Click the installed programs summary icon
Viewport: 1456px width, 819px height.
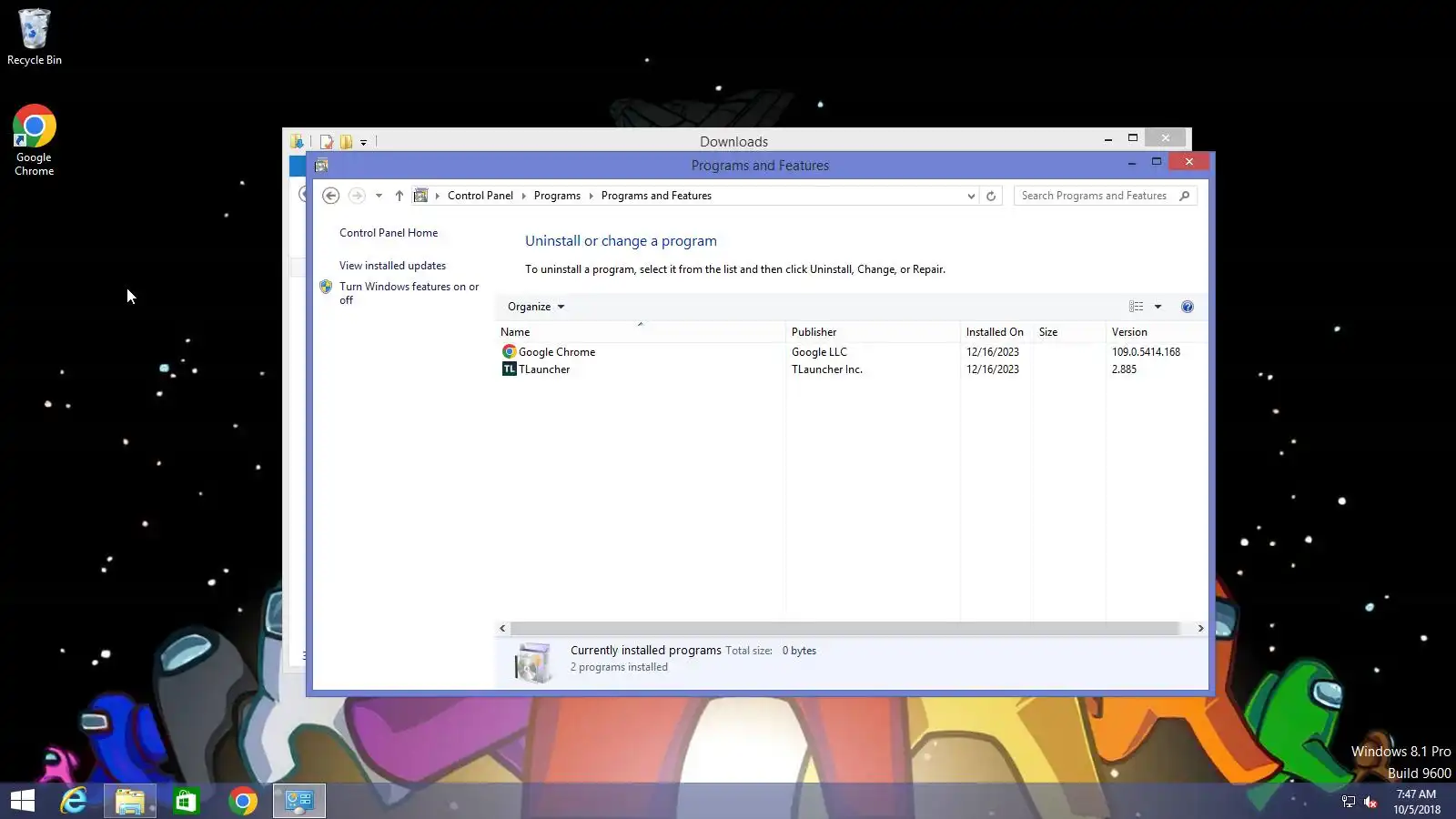click(533, 662)
